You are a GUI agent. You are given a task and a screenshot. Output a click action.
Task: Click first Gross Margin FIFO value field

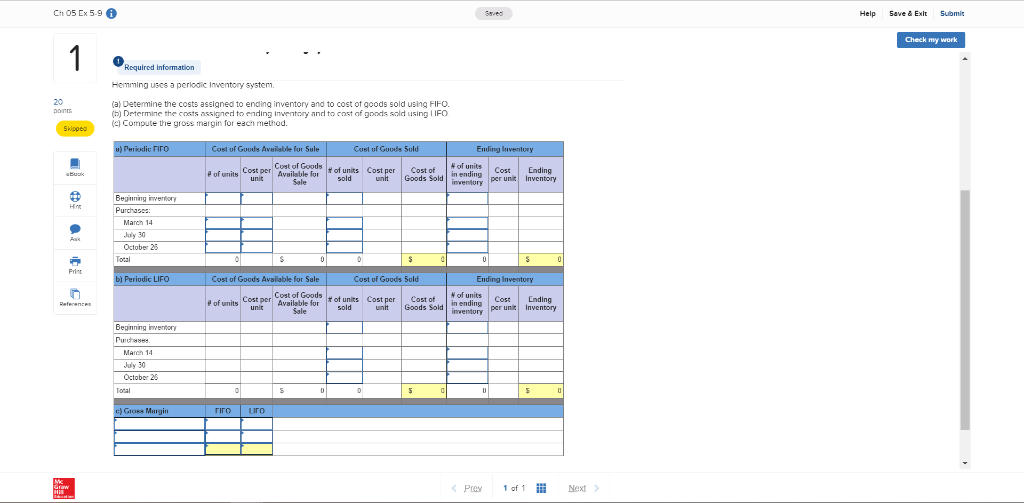pos(223,424)
